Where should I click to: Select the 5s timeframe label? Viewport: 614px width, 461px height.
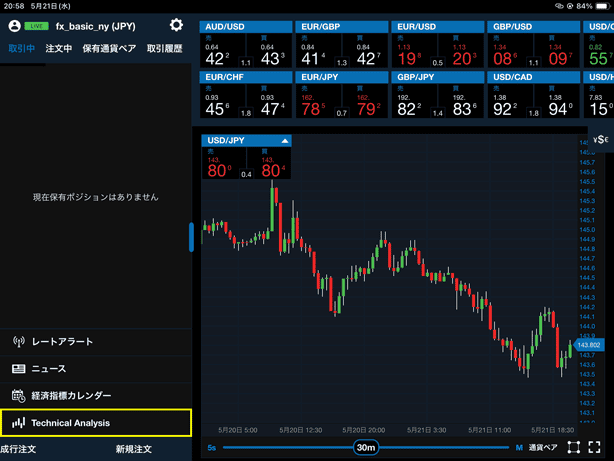pyautogui.click(x=211, y=448)
